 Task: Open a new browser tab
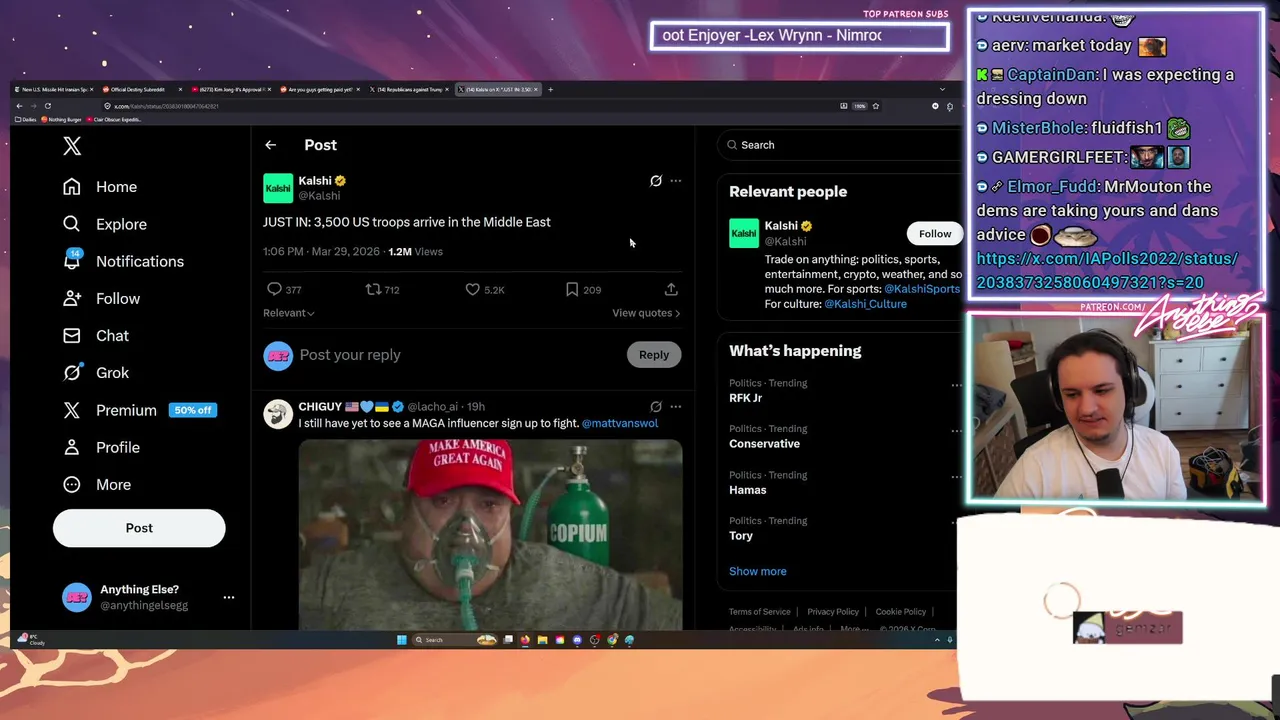pyautogui.click(x=551, y=90)
